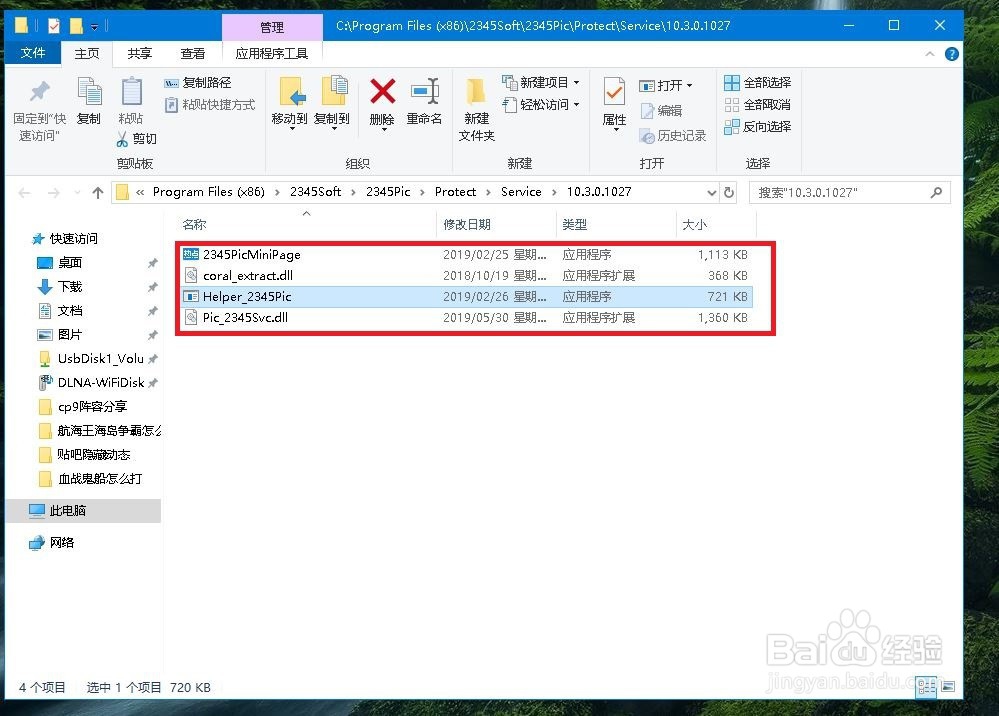Click Service in the address breadcrumb
The height and width of the screenshot is (716, 999).
[521, 192]
